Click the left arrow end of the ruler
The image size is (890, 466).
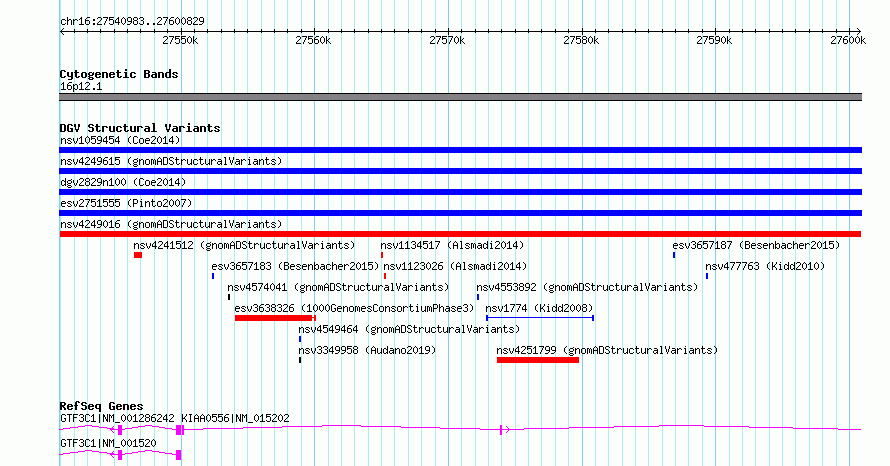[x=62, y=32]
